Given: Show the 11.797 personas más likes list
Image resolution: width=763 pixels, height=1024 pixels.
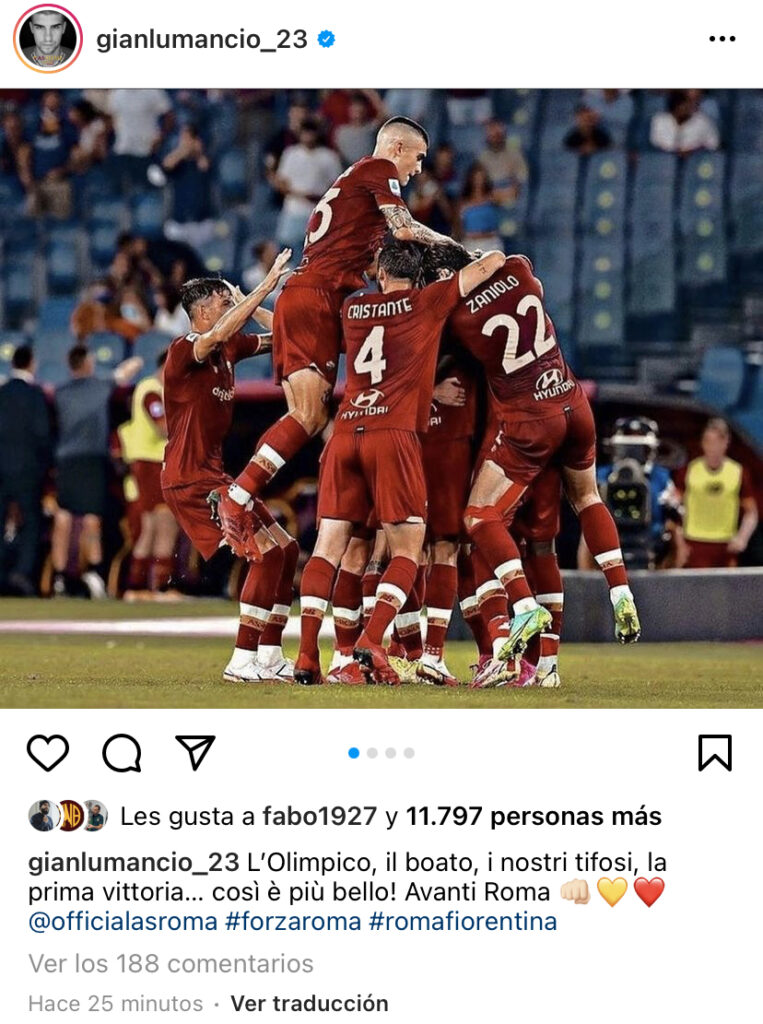Looking at the screenshot, I should pos(534,816).
